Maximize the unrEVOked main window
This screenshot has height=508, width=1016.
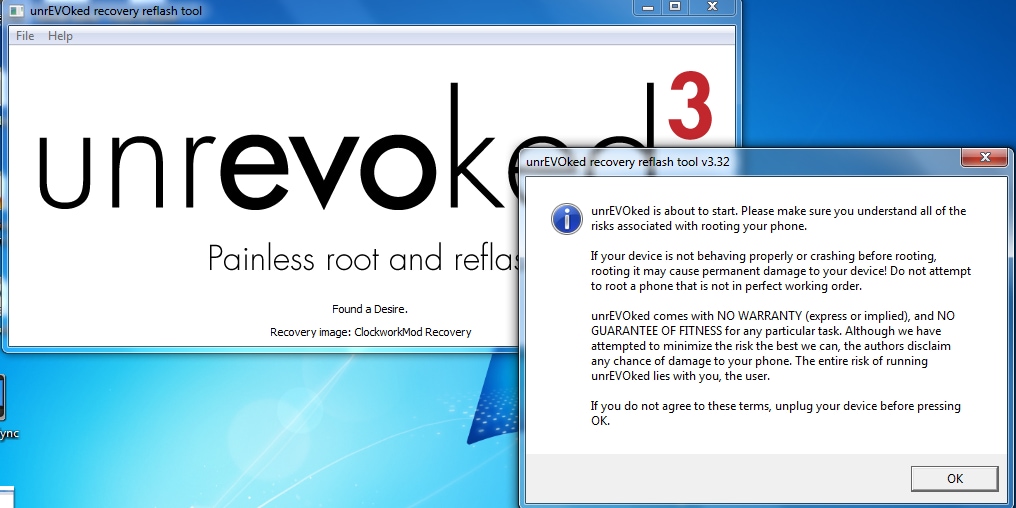pyautogui.click(x=675, y=6)
